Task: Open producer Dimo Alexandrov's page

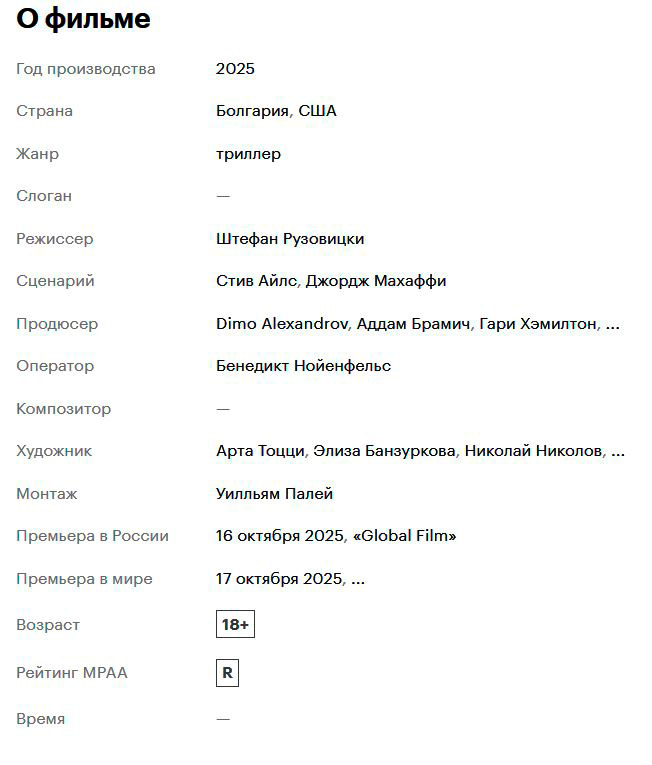Action: [x=282, y=324]
